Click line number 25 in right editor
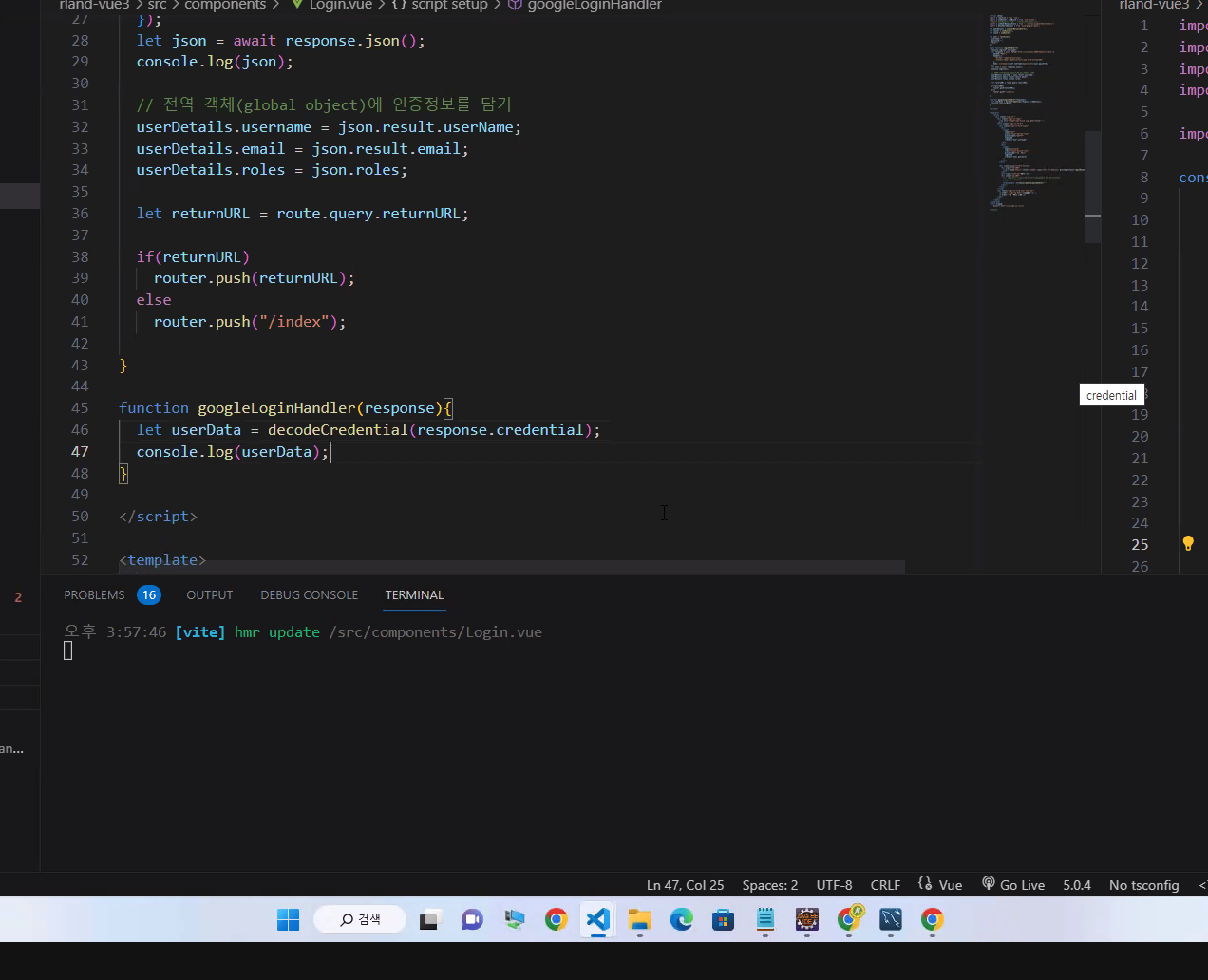 point(1140,544)
